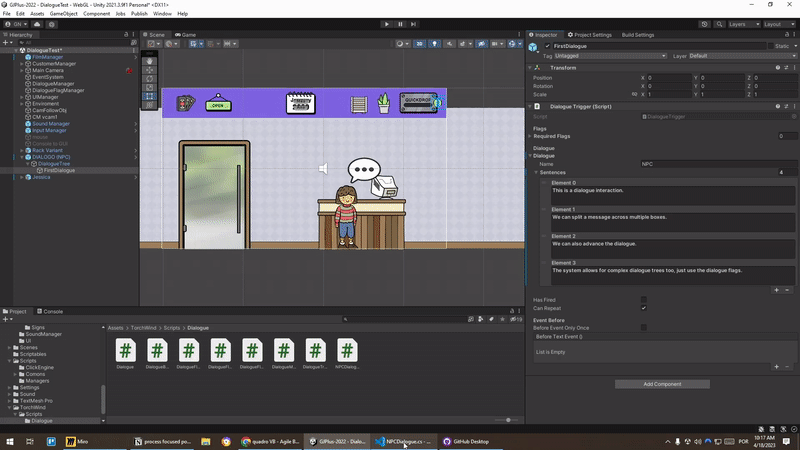This screenshot has height=450, width=800.
Task: Collapse the Sentences list
Action: point(536,172)
